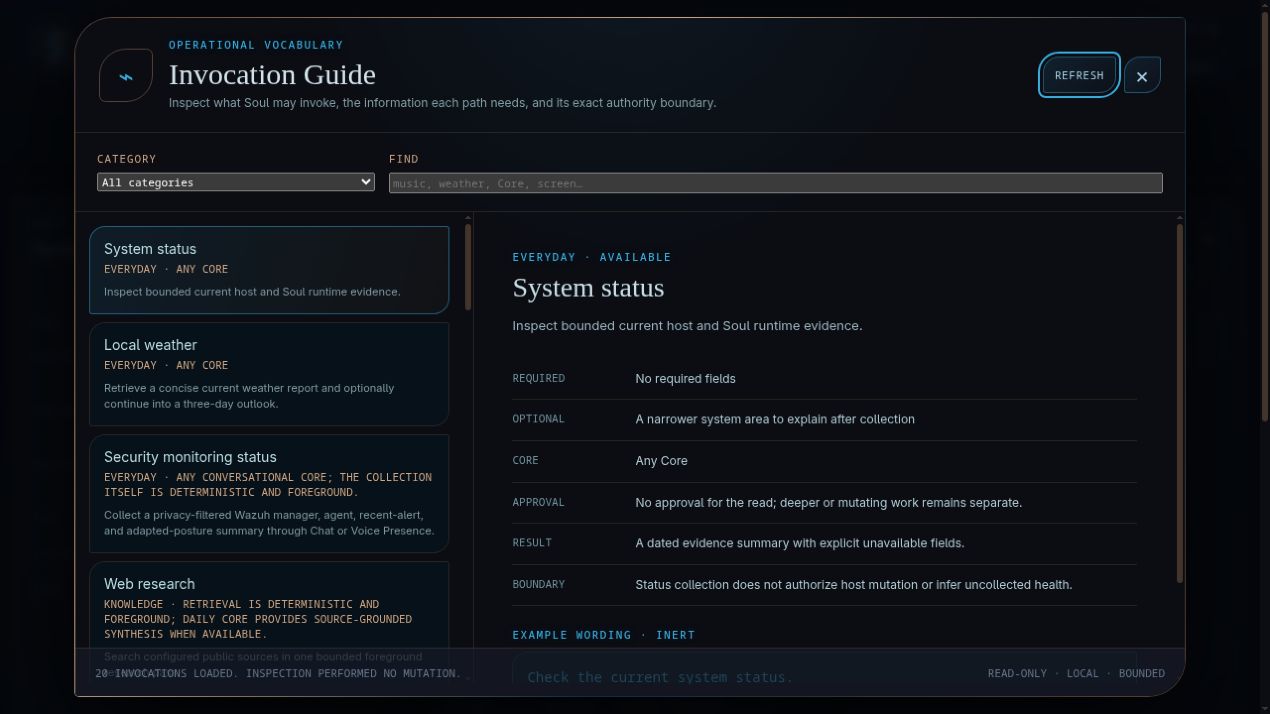Focus the Find search field
1270x714 pixels.
point(776,183)
